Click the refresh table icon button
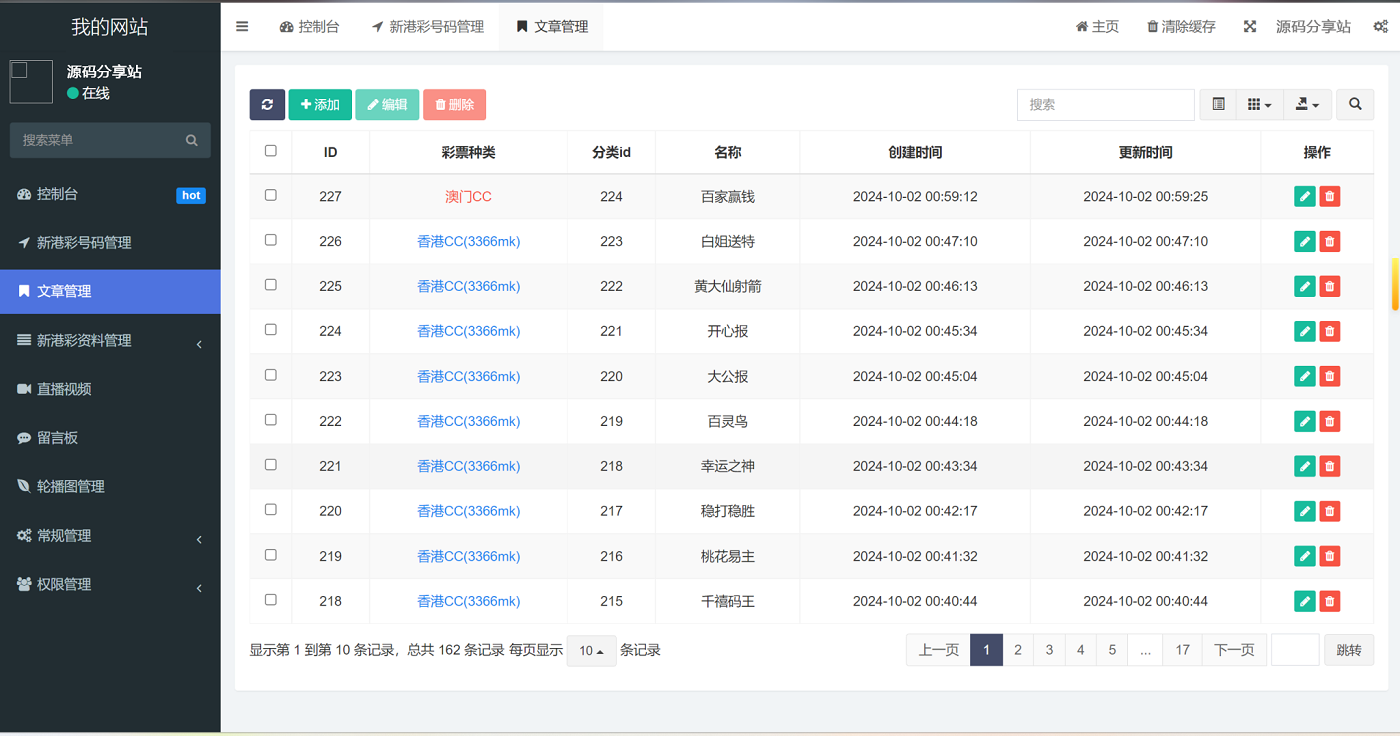This screenshot has height=736, width=1400. tap(267, 105)
